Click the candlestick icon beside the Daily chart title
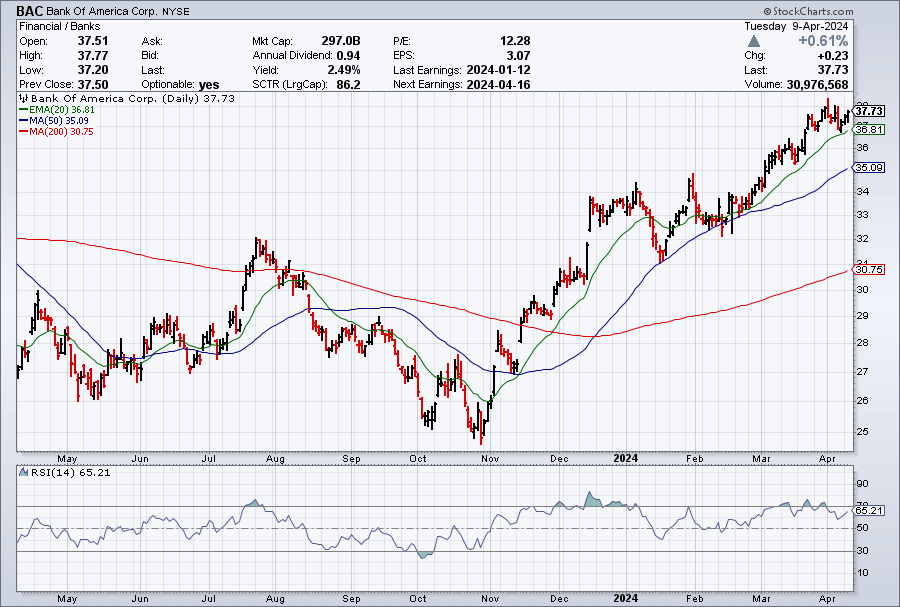 coord(24,98)
